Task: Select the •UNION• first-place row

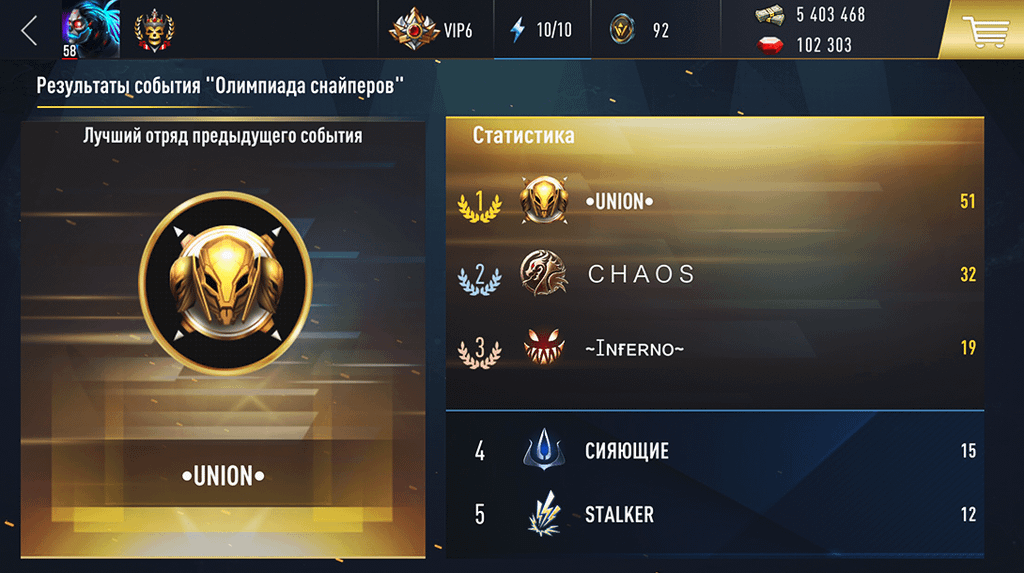Action: pyautogui.click(x=715, y=201)
